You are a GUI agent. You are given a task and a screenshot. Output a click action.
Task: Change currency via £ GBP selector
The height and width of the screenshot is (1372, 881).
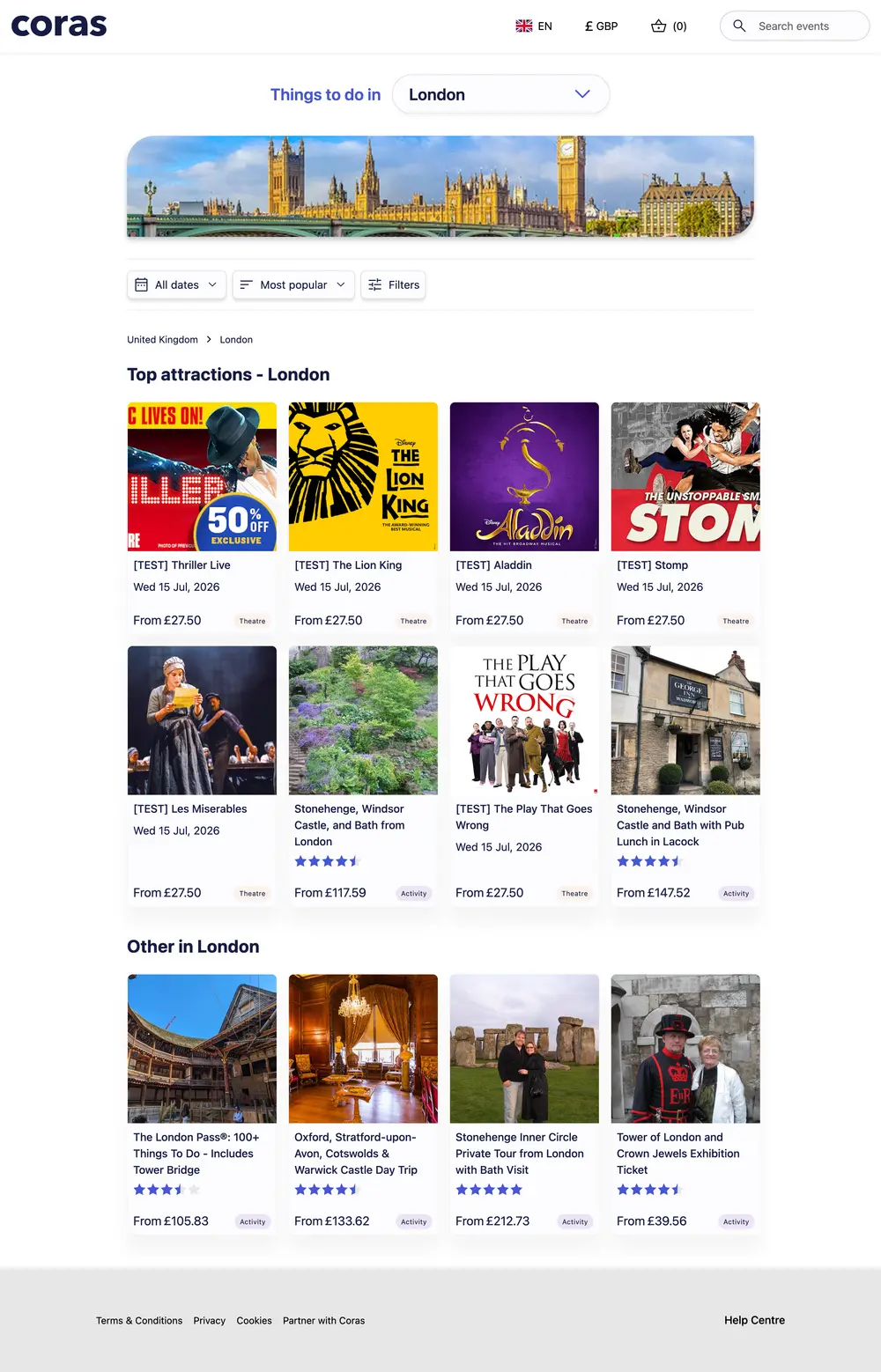pyautogui.click(x=602, y=26)
